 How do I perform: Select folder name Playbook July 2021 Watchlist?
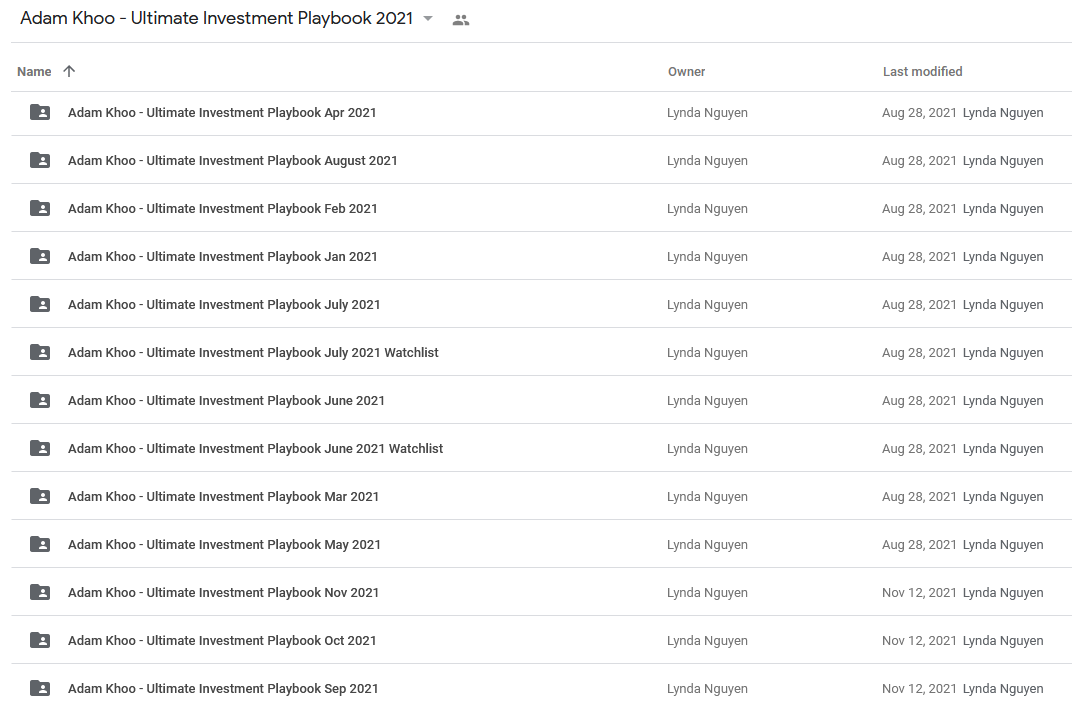click(253, 352)
